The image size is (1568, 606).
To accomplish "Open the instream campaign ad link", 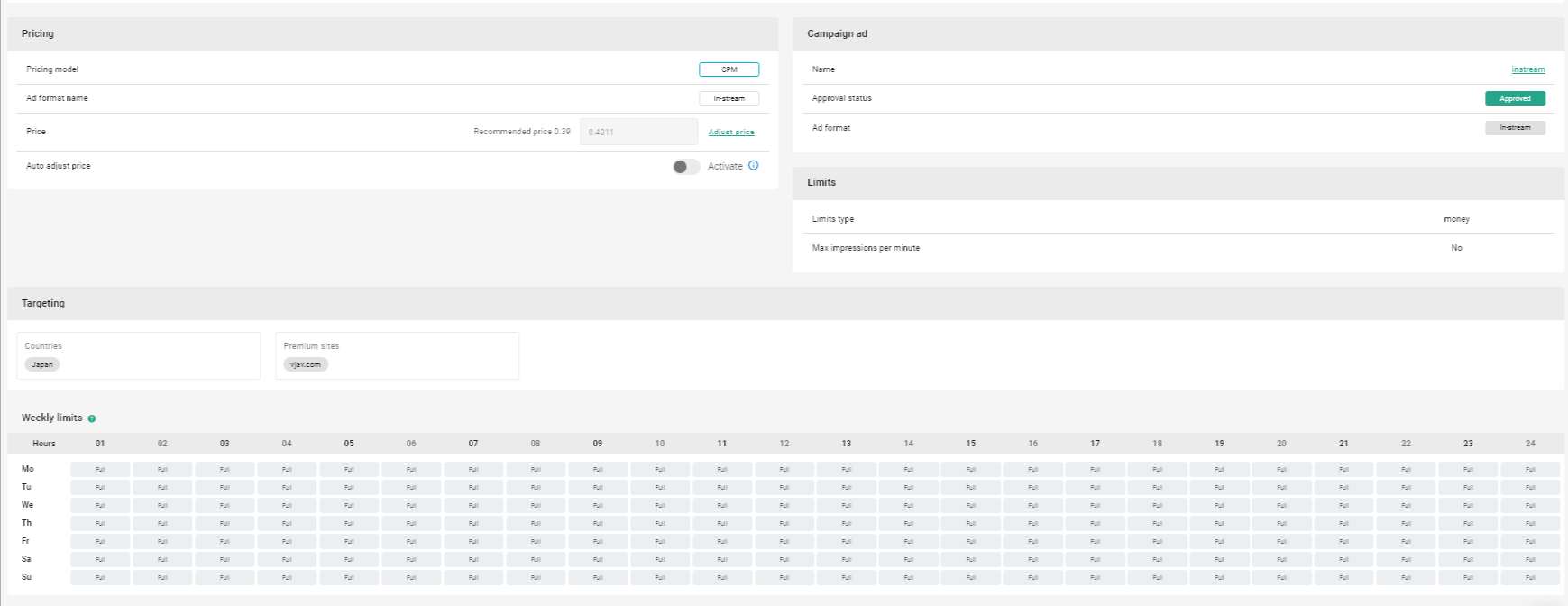I will coord(1527,69).
